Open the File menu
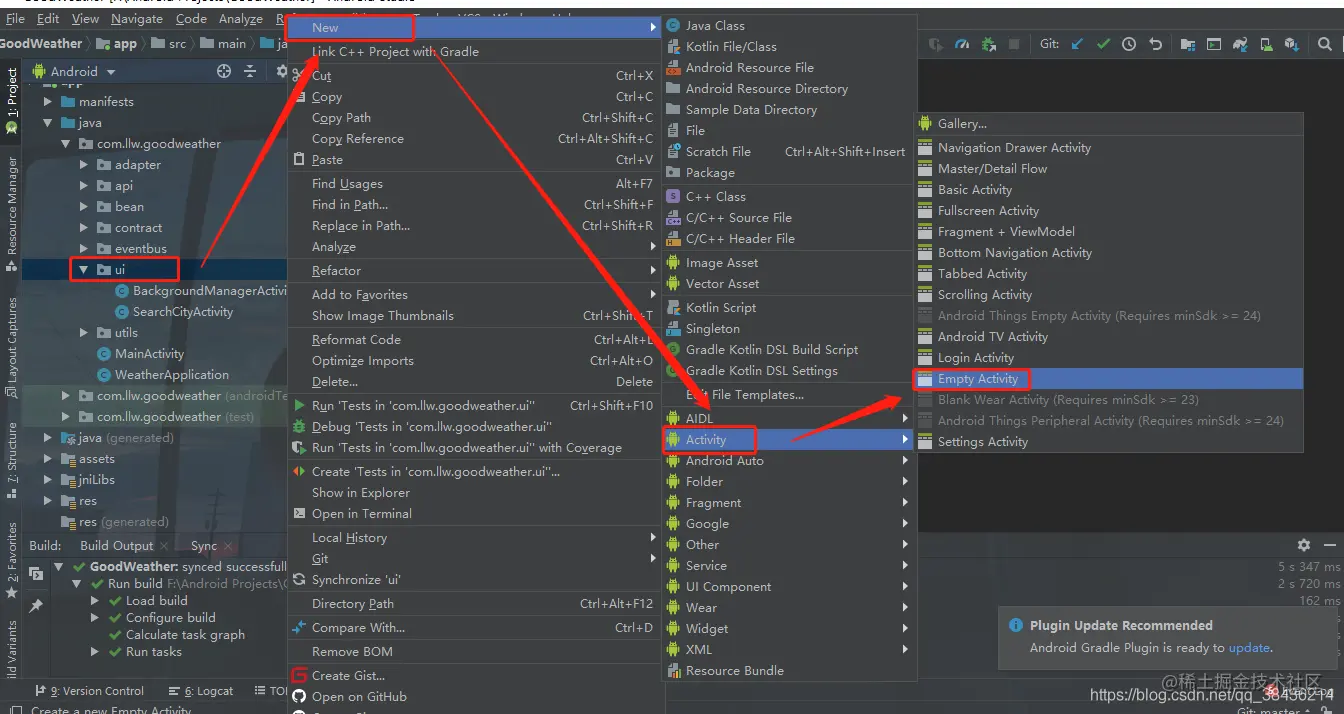 click(x=15, y=18)
